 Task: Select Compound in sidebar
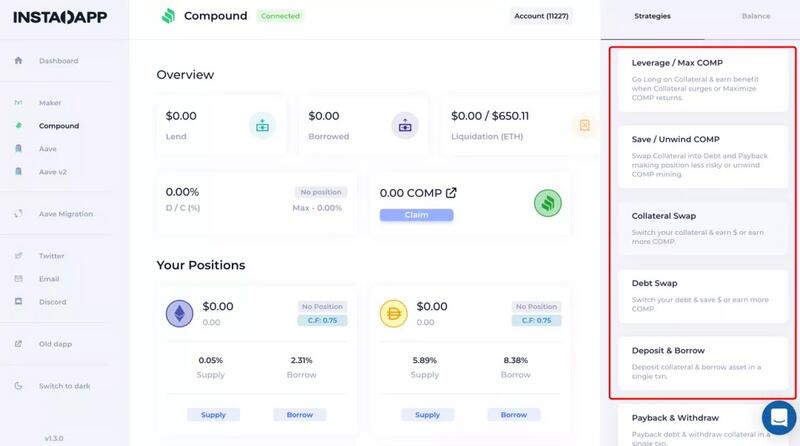(59, 126)
